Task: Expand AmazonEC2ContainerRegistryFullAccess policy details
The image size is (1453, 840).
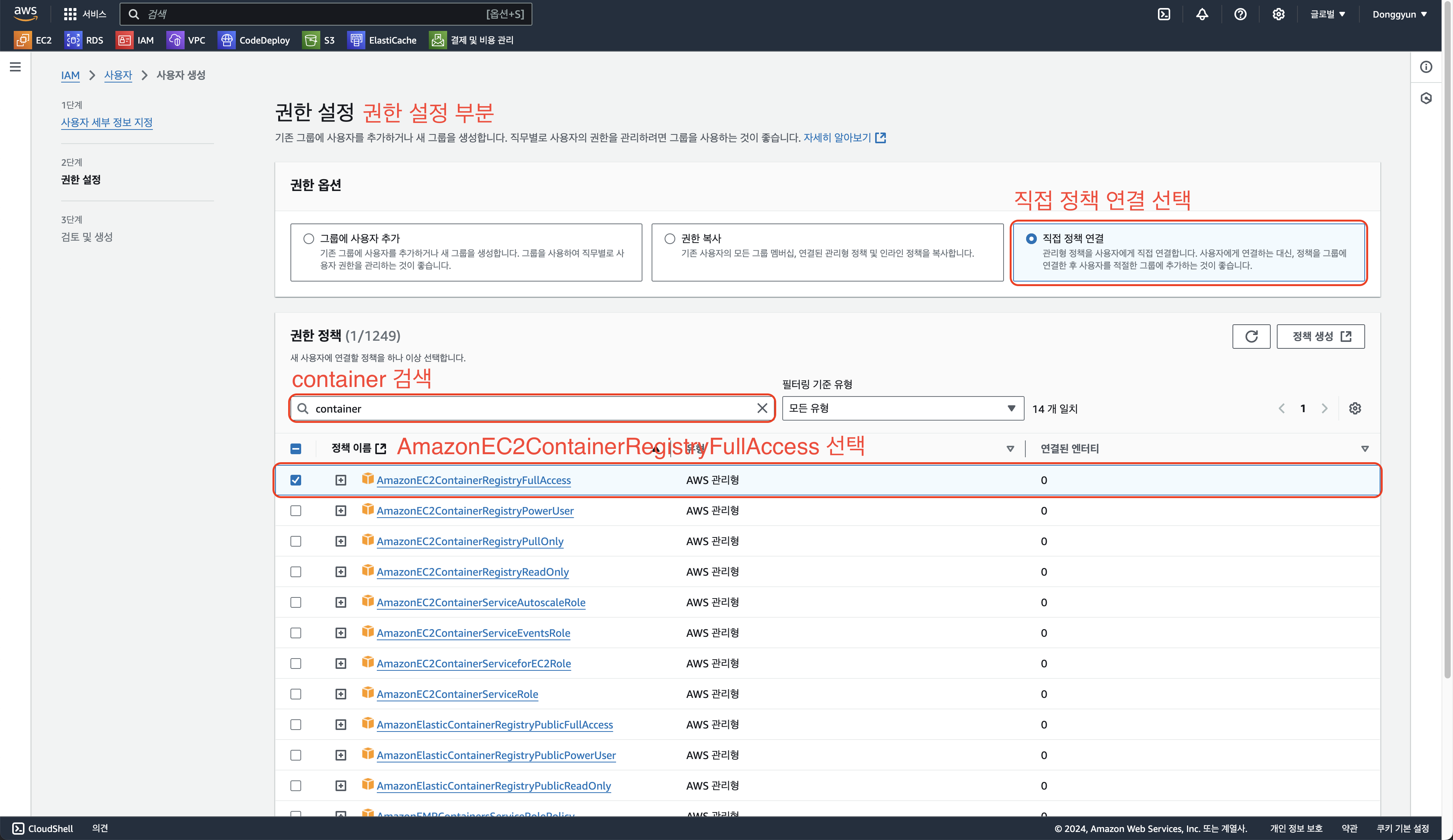Action: point(341,481)
